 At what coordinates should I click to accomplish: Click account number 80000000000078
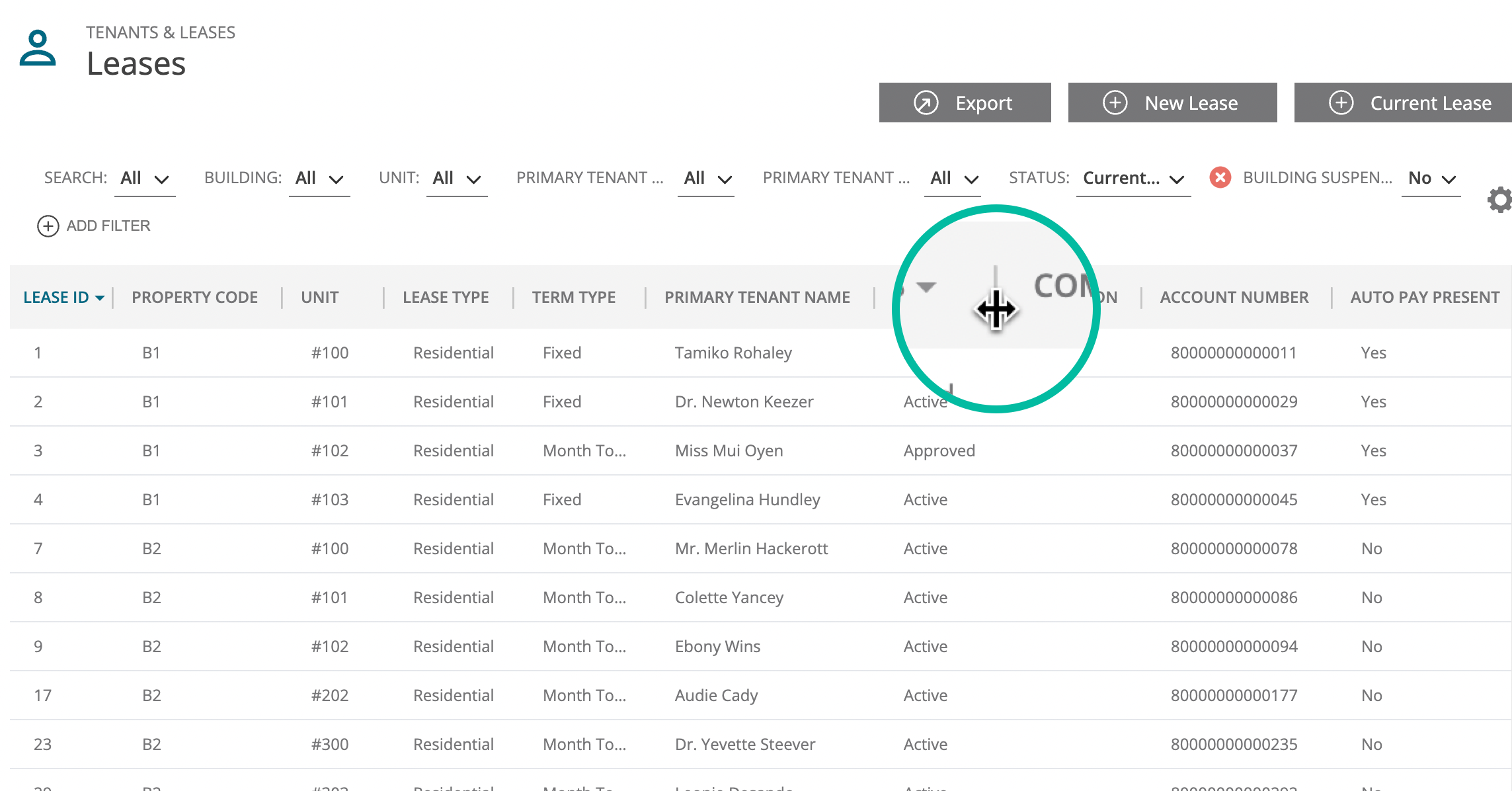(x=1234, y=549)
